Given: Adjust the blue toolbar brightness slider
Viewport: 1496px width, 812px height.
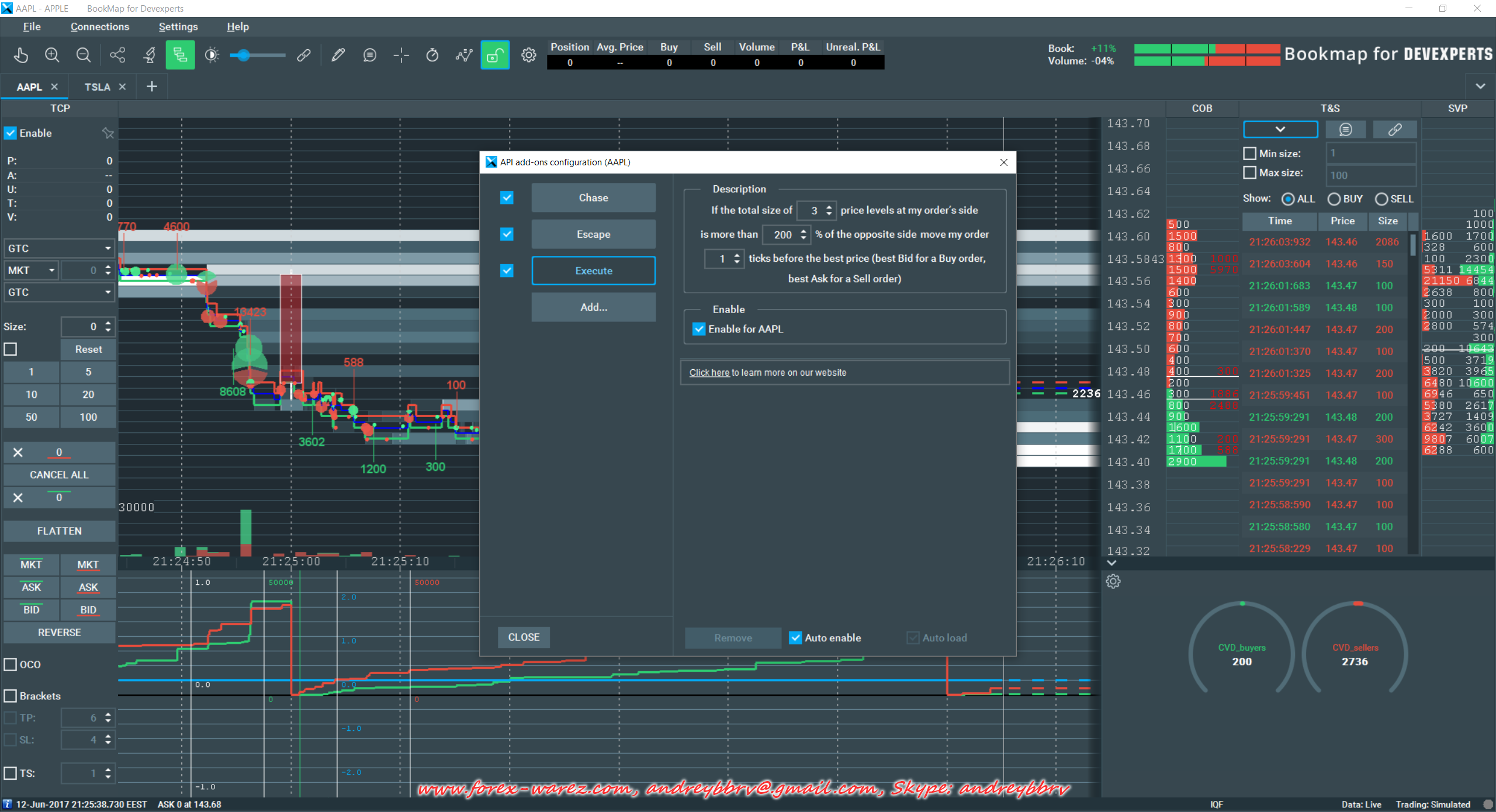Looking at the screenshot, I should click(x=244, y=55).
